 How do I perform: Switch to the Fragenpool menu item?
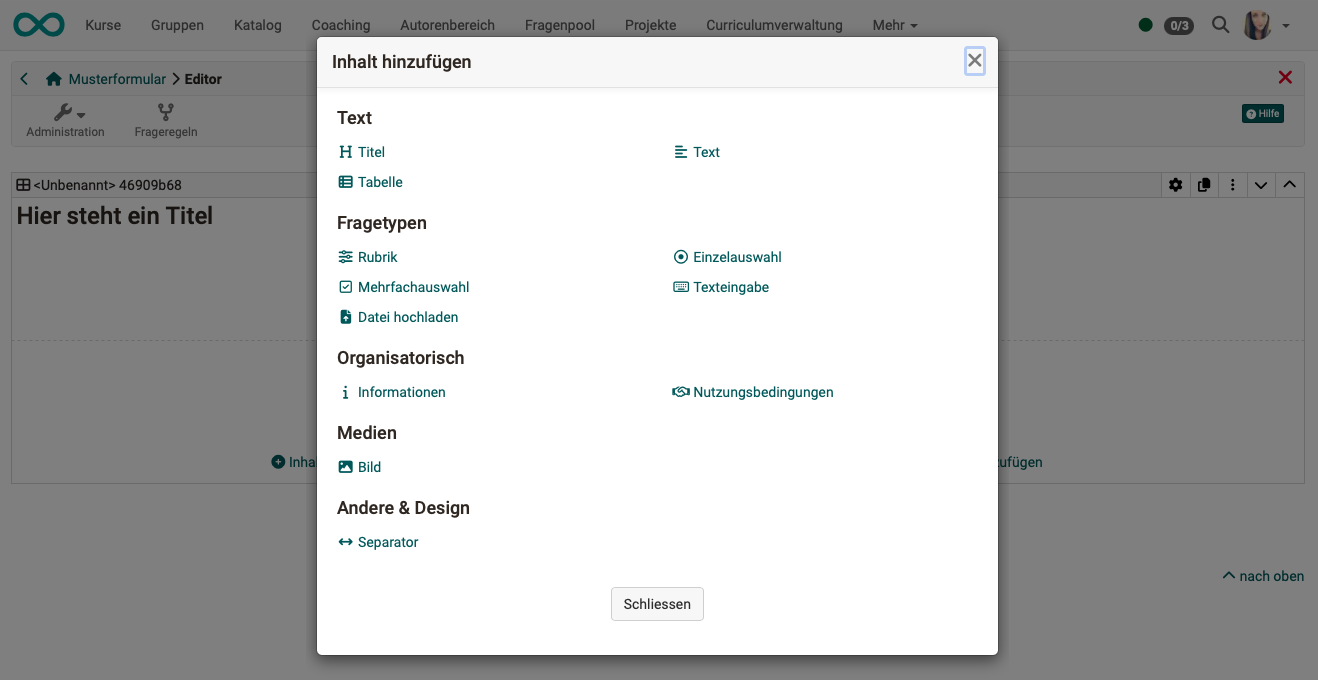click(x=559, y=25)
